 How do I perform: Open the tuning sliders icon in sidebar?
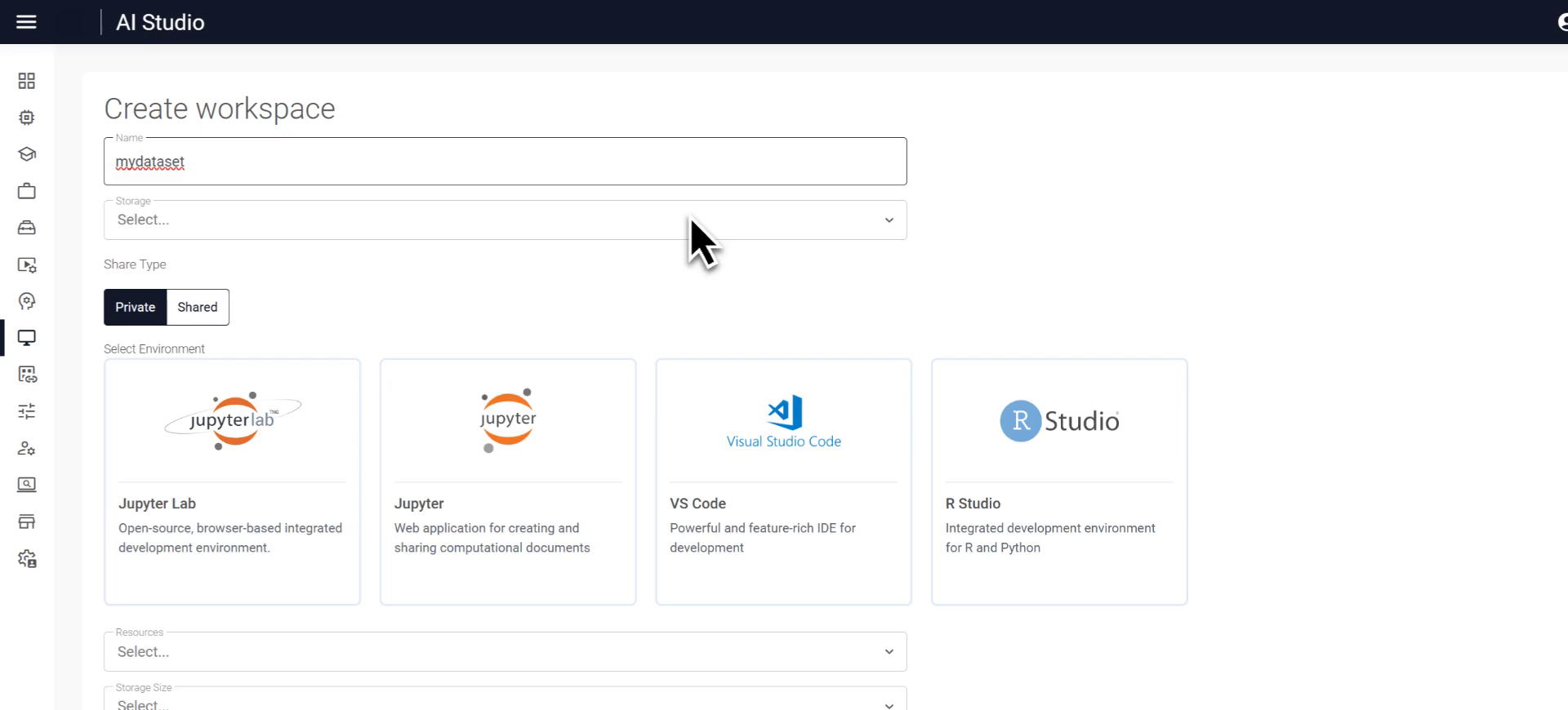pyautogui.click(x=26, y=411)
